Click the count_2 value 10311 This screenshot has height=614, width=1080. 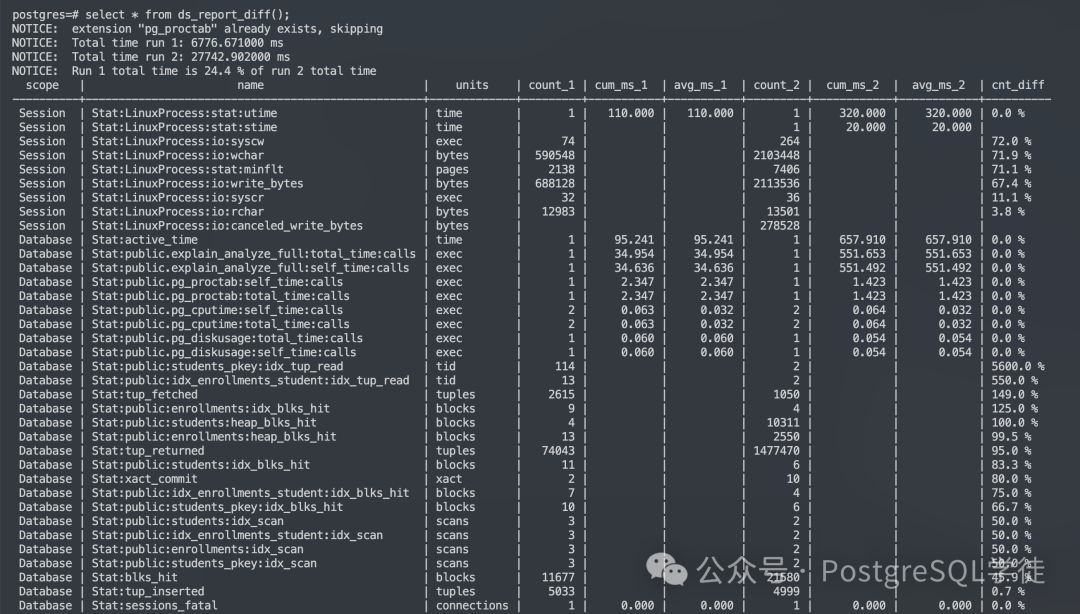[x=783, y=422]
